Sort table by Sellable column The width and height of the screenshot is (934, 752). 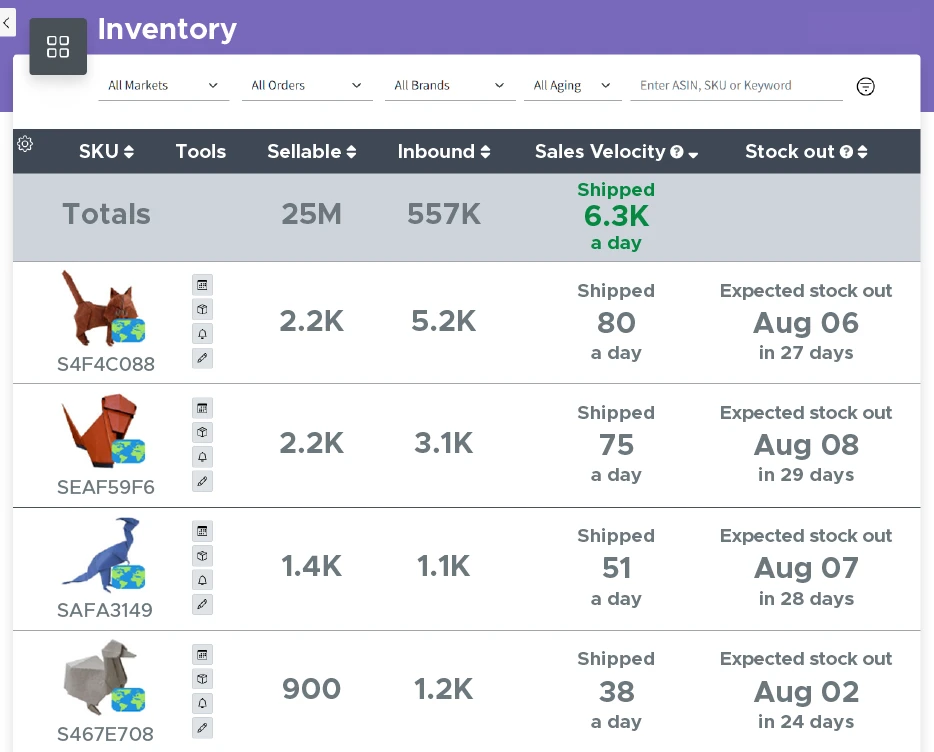pos(312,151)
